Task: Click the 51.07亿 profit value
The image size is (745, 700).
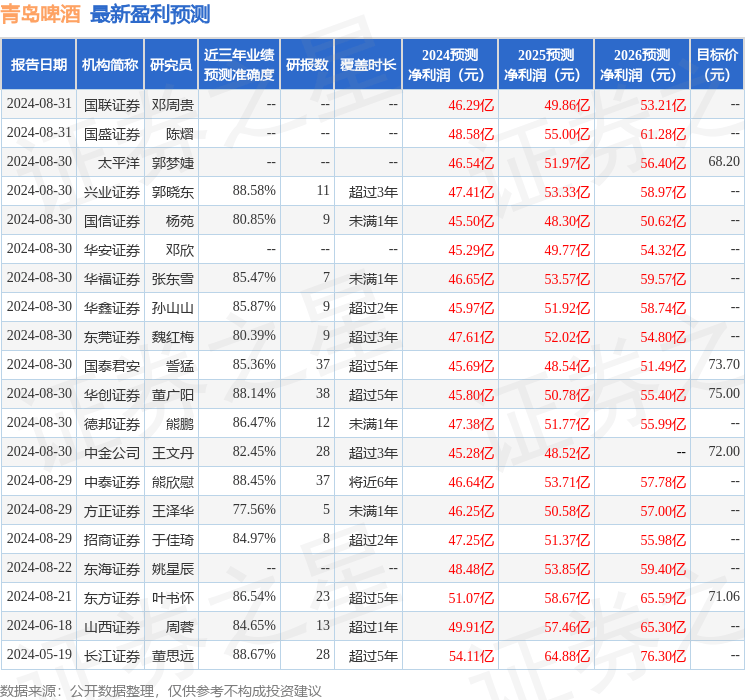Action: (471, 598)
